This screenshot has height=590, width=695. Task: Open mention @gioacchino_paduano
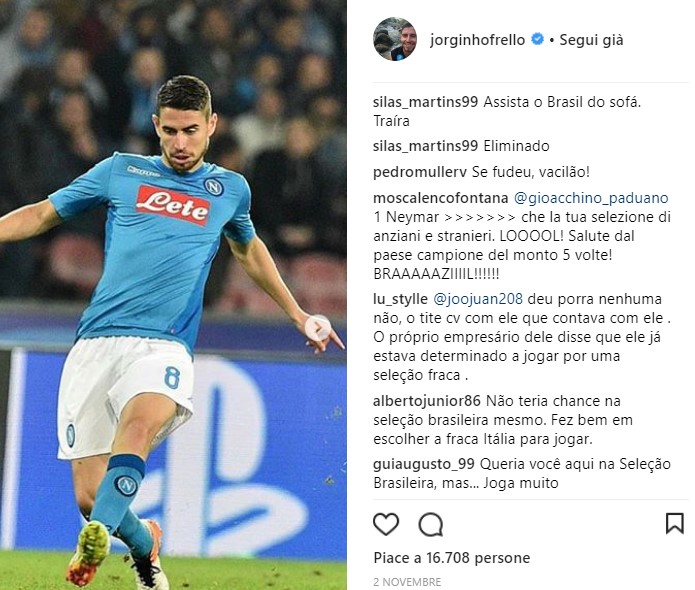point(591,198)
